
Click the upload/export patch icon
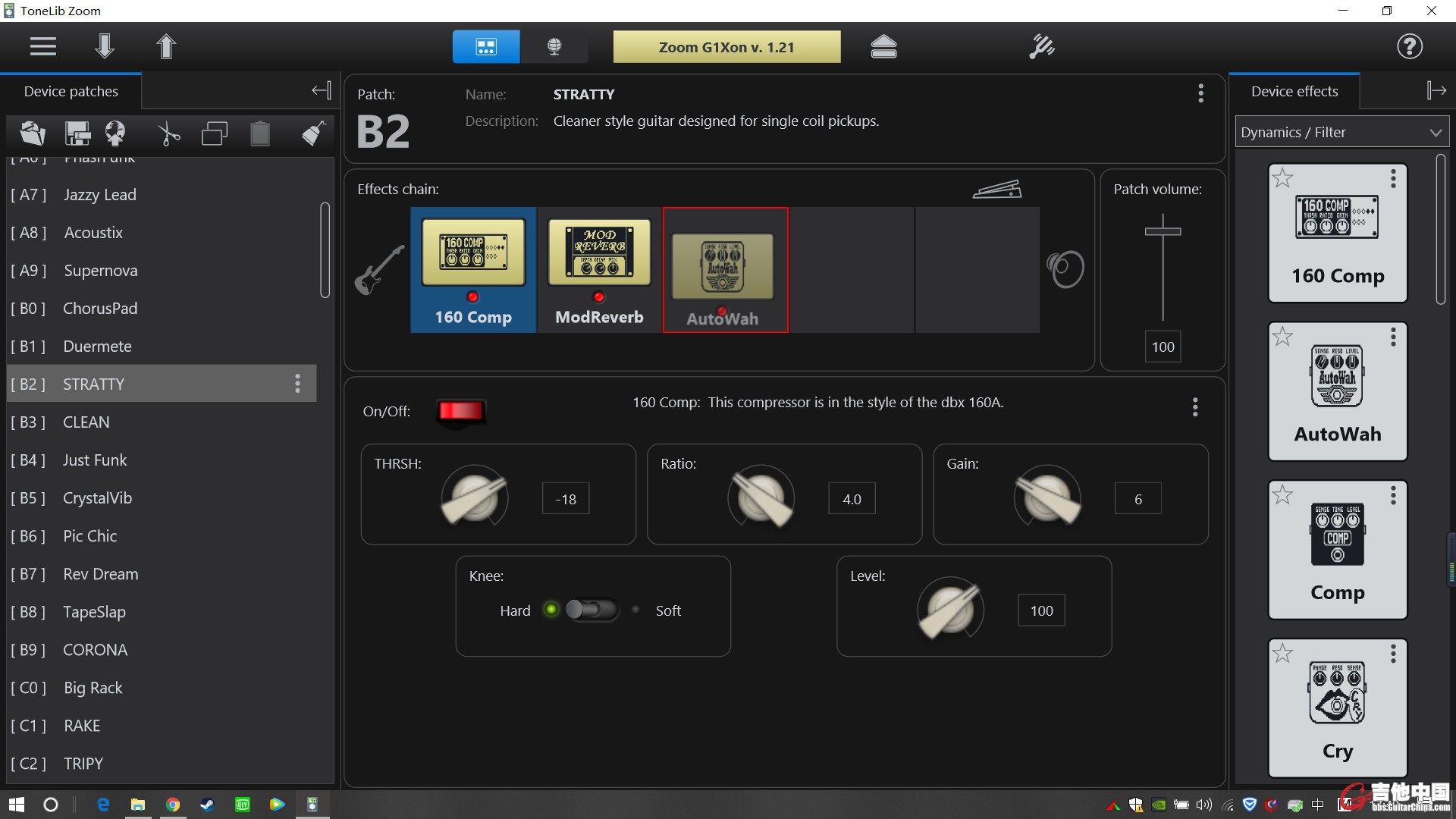[x=165, y=47]
